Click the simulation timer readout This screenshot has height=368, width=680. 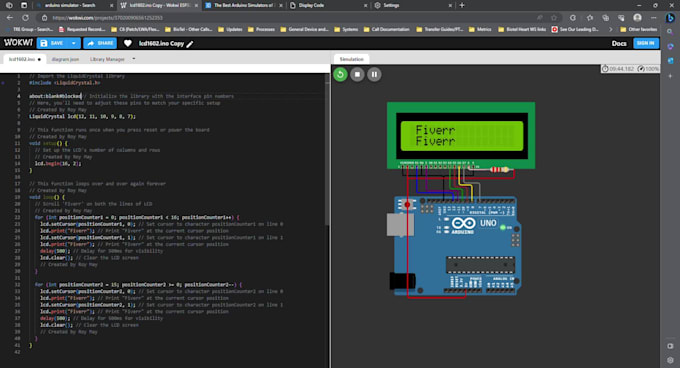[x=618, y=68]
